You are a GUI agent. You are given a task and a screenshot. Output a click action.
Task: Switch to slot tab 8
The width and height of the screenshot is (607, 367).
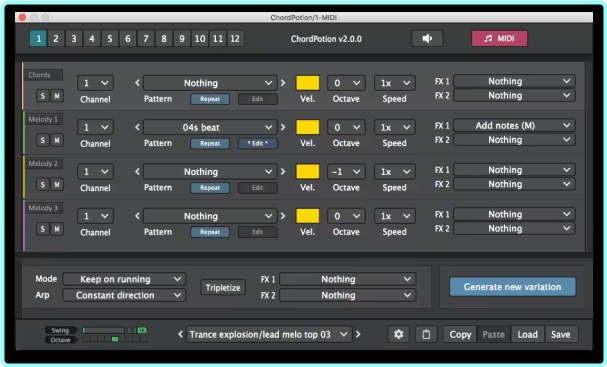(164, 38)
